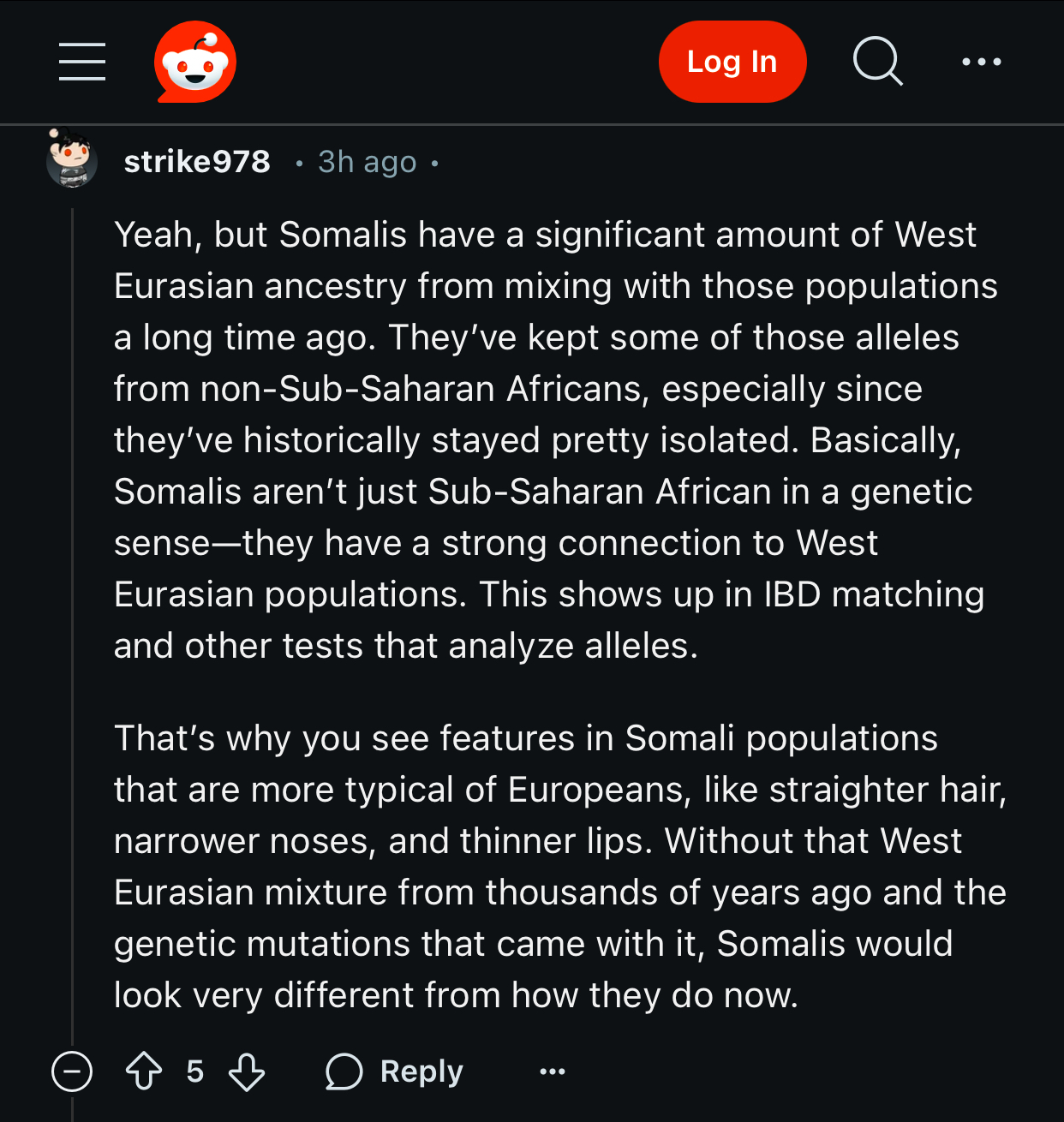
Task: Open the hamburger navigation menu
Action: 82,62
